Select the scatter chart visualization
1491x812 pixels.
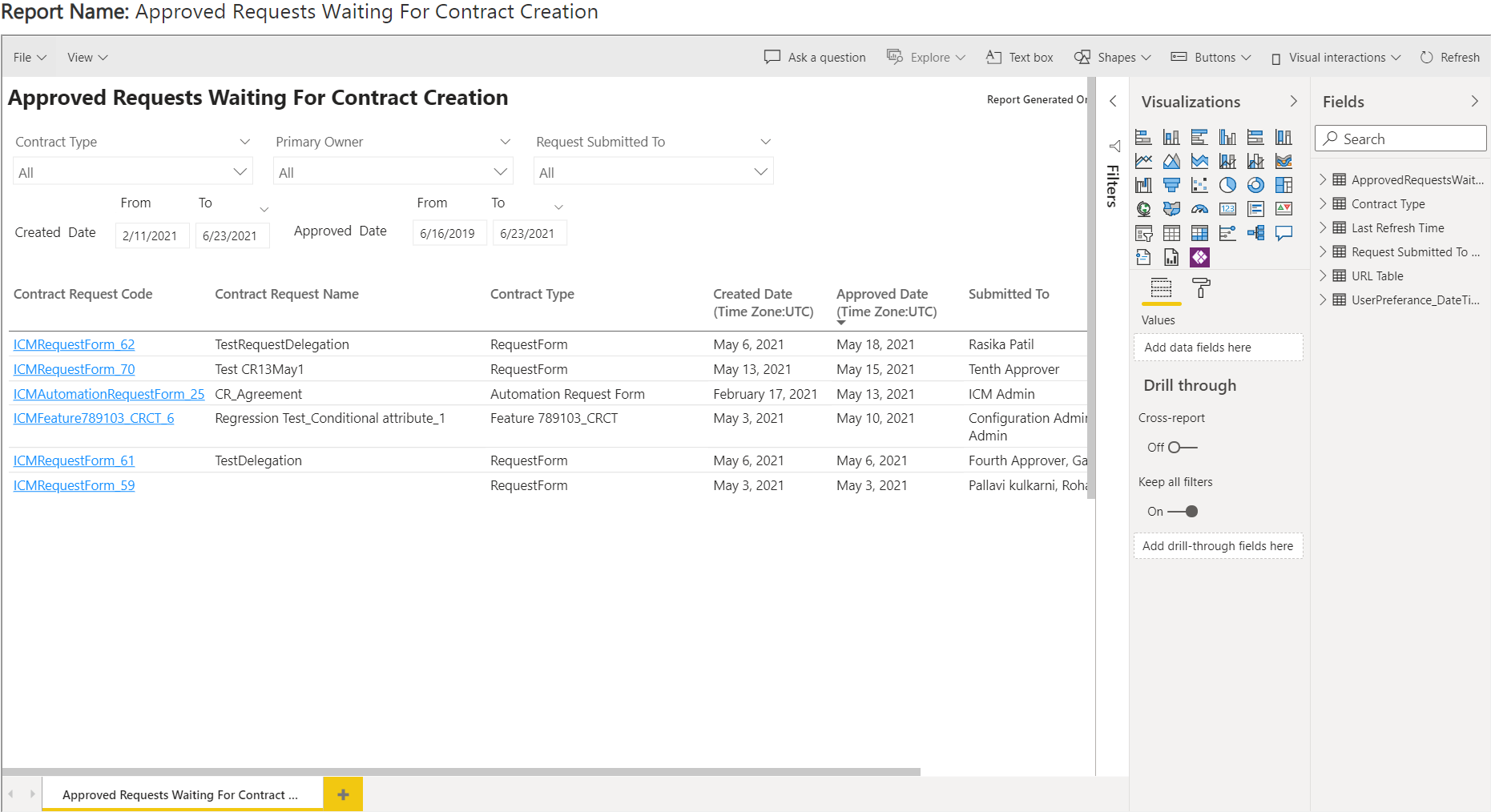tap(1199, 186)
